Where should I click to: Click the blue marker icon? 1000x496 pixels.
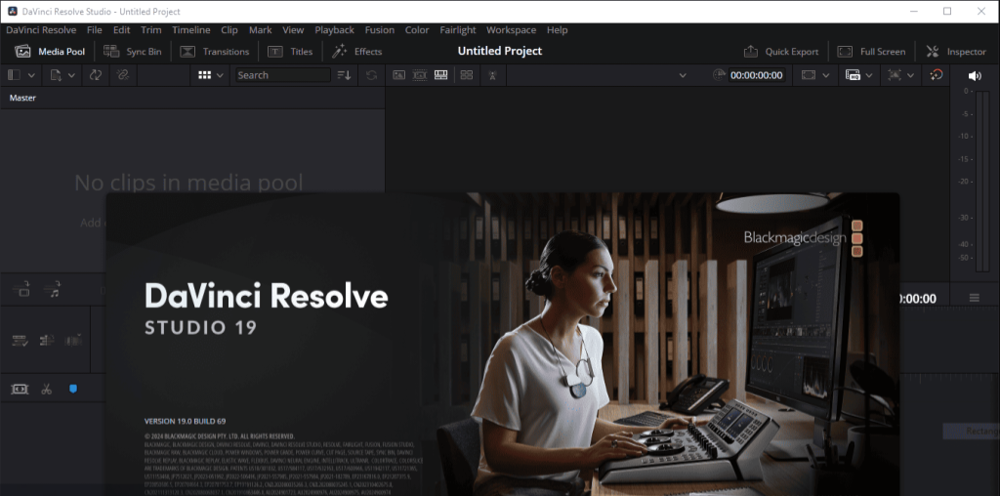[x=73, y=389]
